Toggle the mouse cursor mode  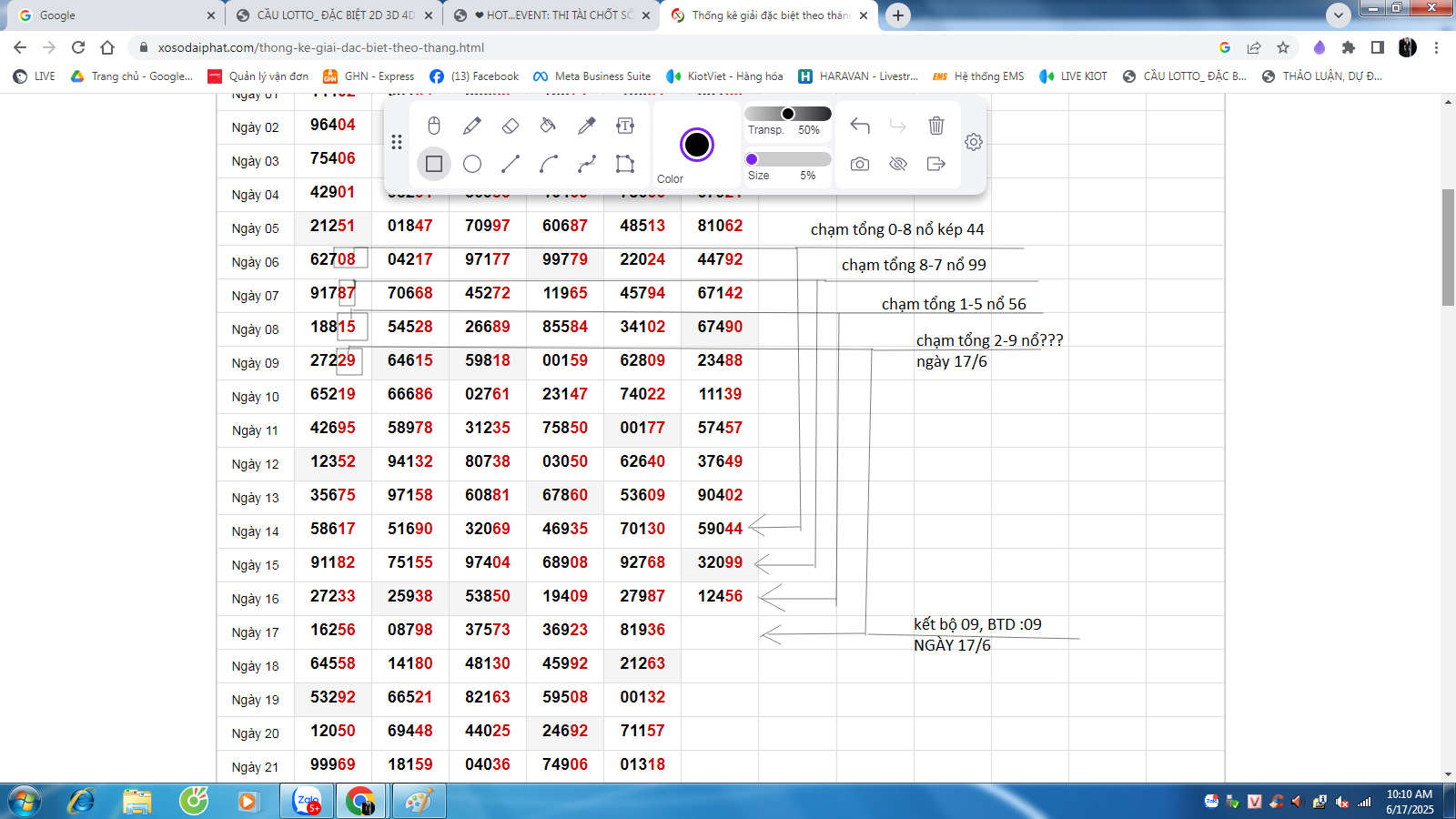click(434, 126)
